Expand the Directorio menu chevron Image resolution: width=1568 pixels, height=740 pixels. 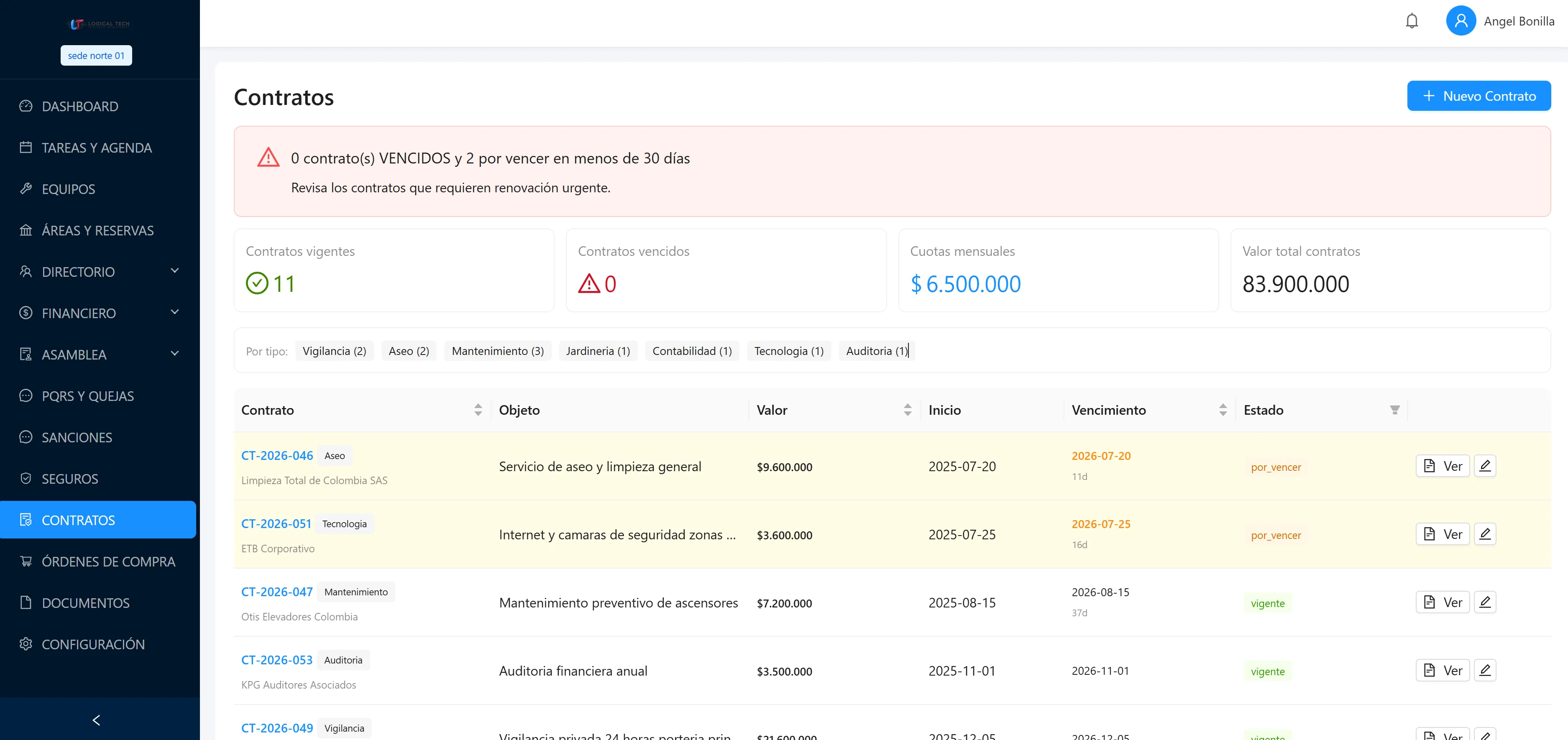click(175, 271)
